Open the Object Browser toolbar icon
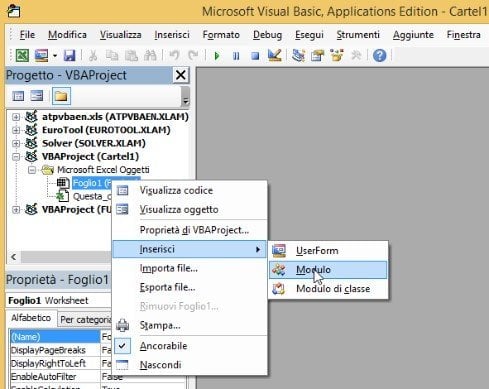This screenshot has height=389, width=489. coord(337,55)
